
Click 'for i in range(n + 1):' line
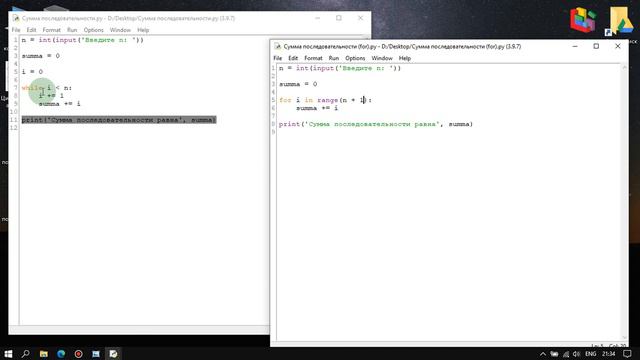point(325,100)
